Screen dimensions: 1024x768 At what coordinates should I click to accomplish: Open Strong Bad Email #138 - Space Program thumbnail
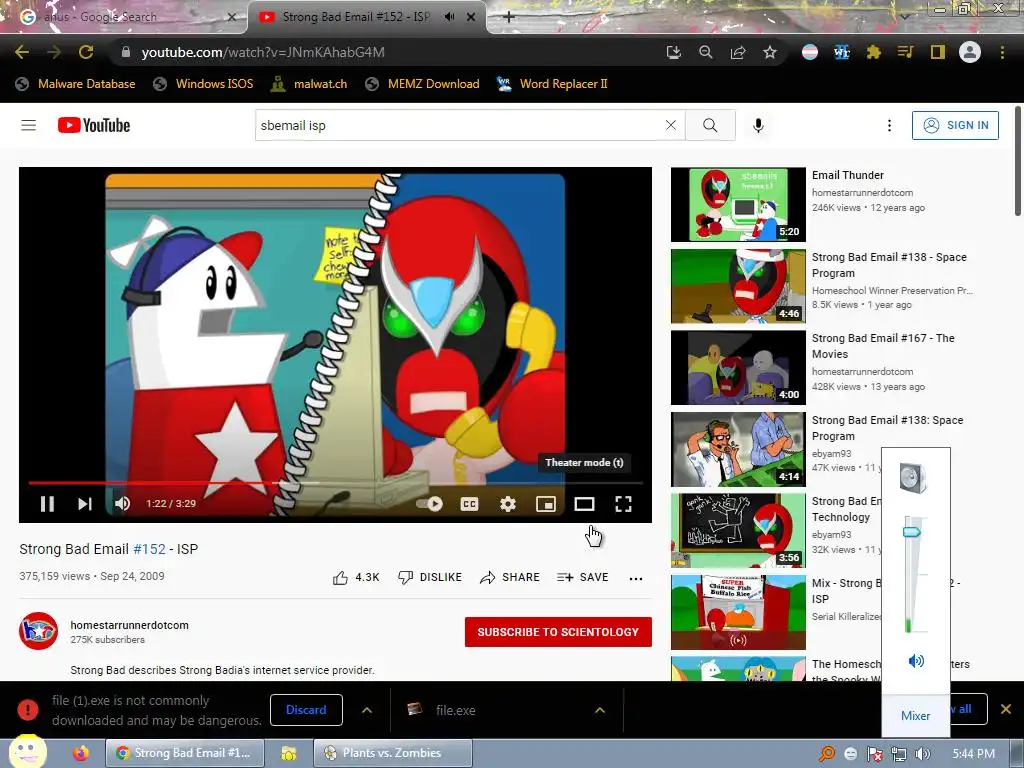tap(738, 286)
